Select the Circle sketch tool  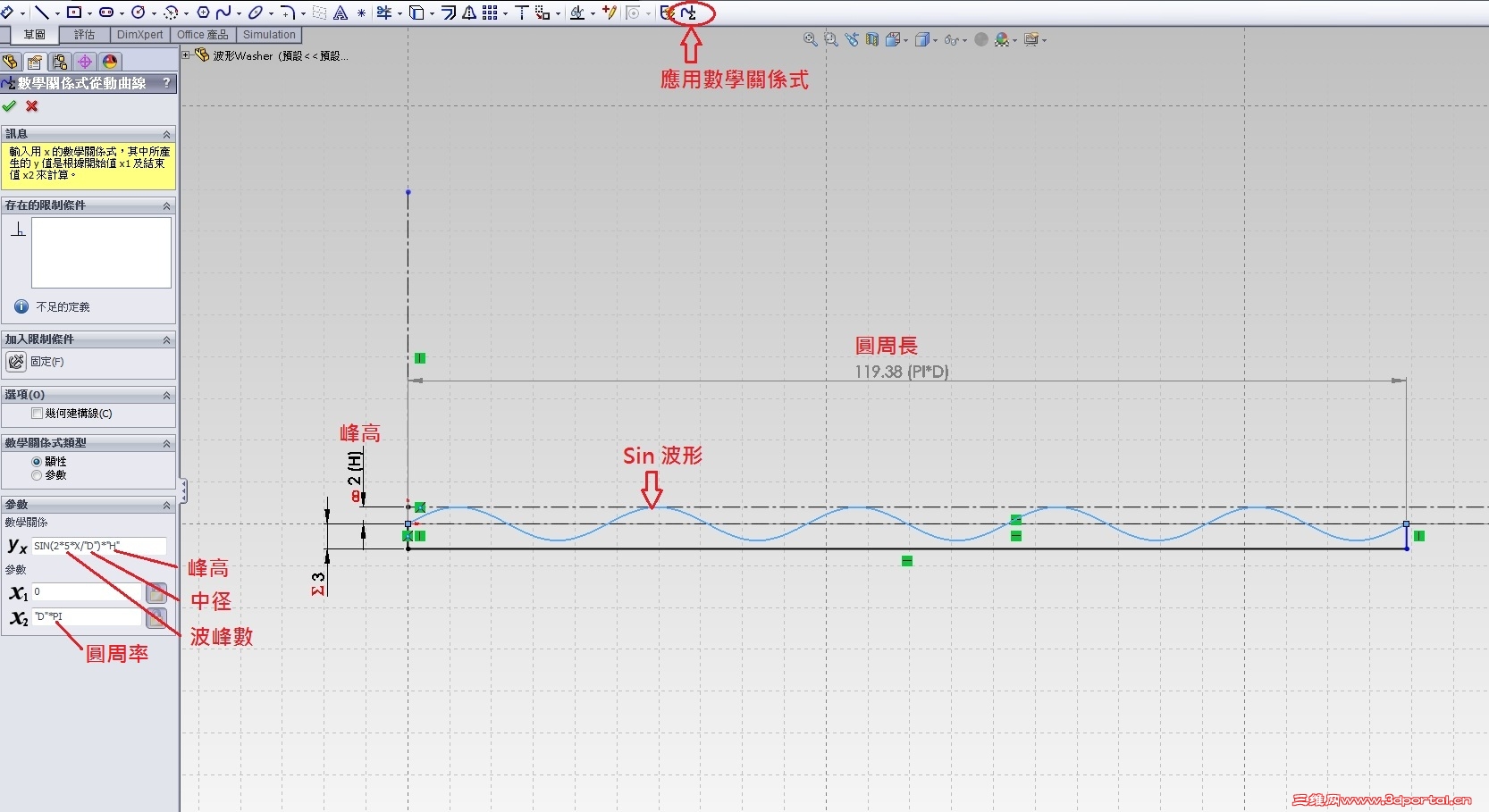pos(139,13)
